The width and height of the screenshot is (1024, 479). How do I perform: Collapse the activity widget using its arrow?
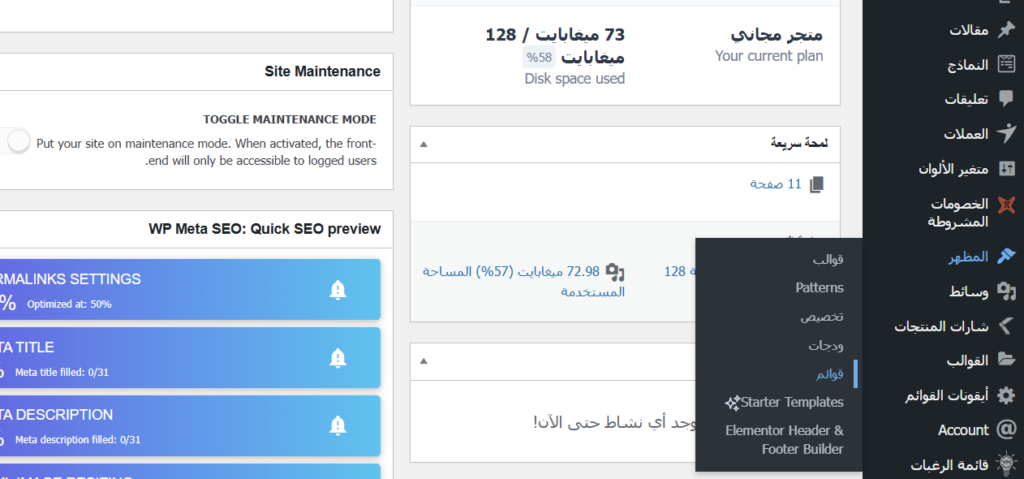423,360
